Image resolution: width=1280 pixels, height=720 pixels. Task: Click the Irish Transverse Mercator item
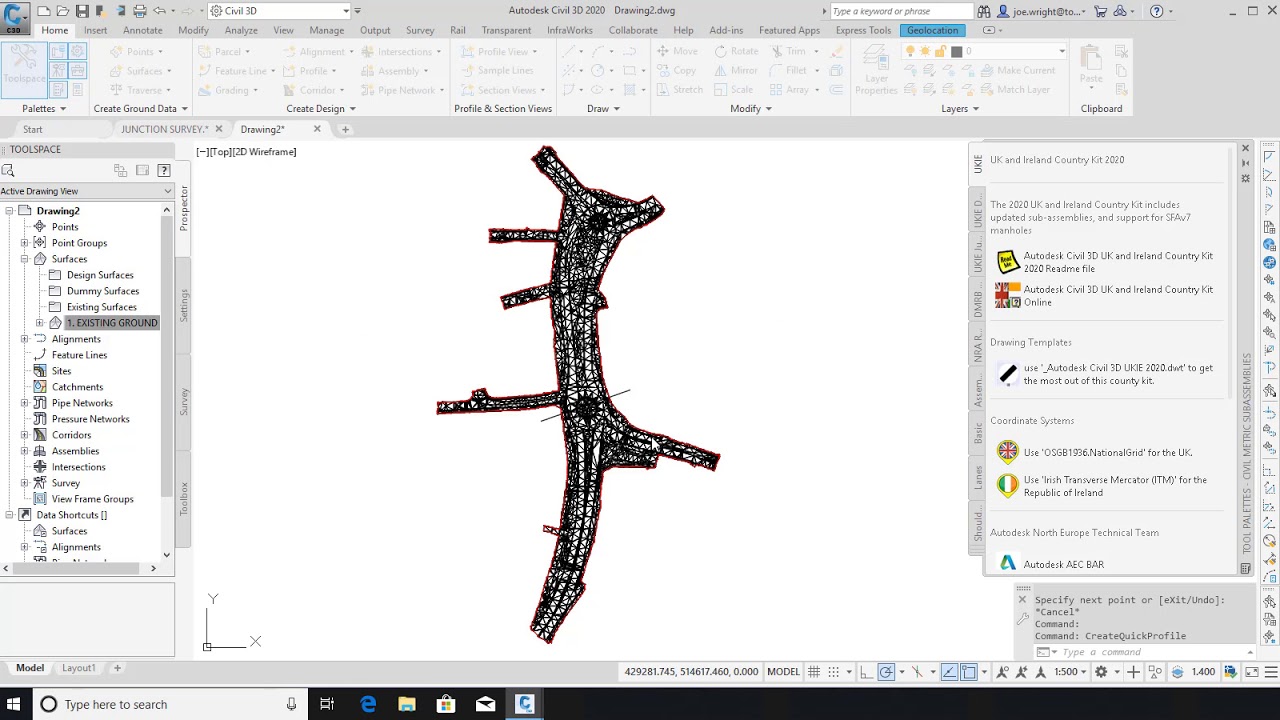(x=1102, y=486)
